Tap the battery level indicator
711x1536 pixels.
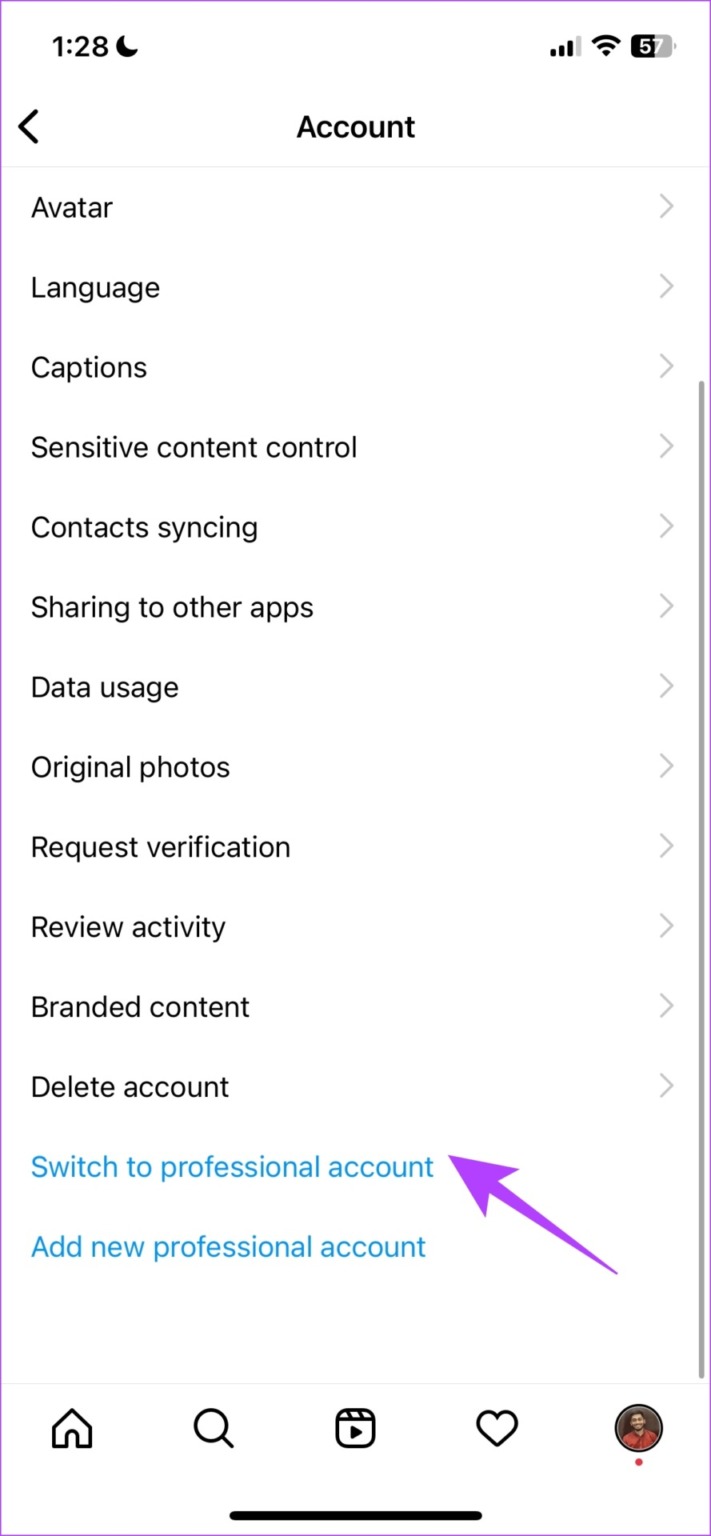point(651,45)
